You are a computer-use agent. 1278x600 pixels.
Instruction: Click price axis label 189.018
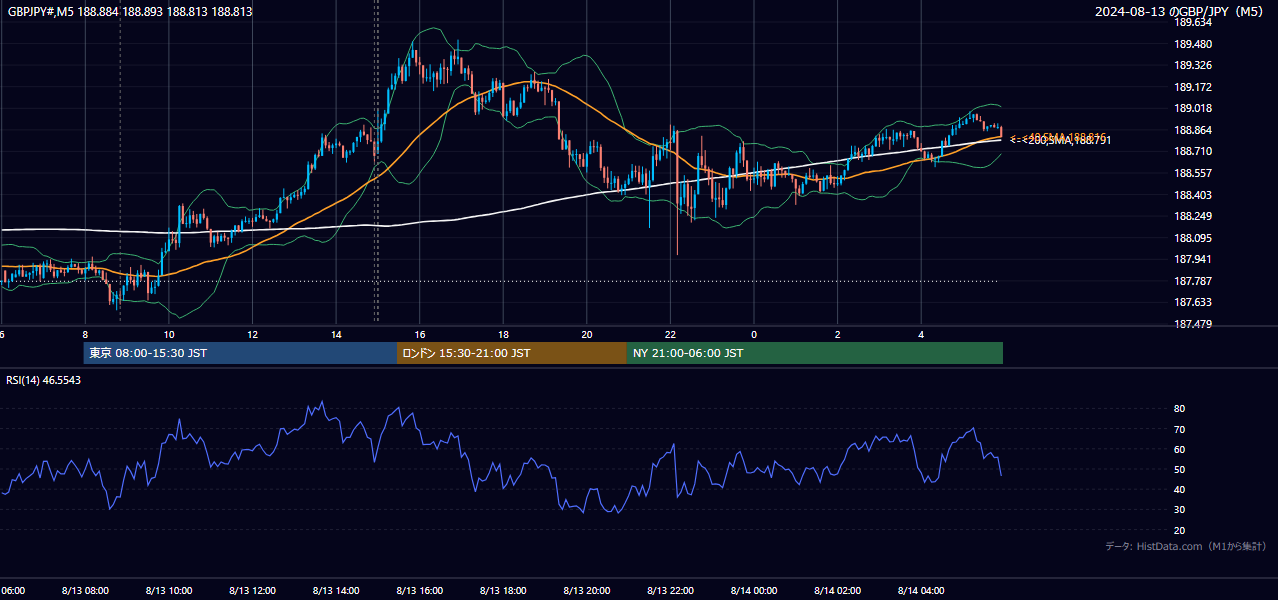tap(1192, 108)
